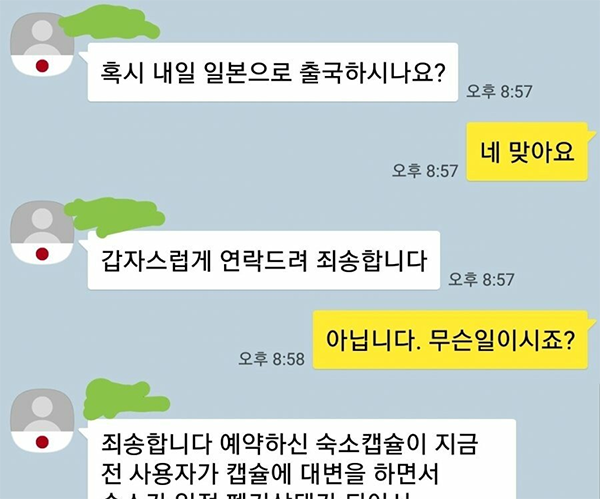Tap timestamp '오후 8:57' beside first message
The image size is (600, 499).
coord(499,91)
